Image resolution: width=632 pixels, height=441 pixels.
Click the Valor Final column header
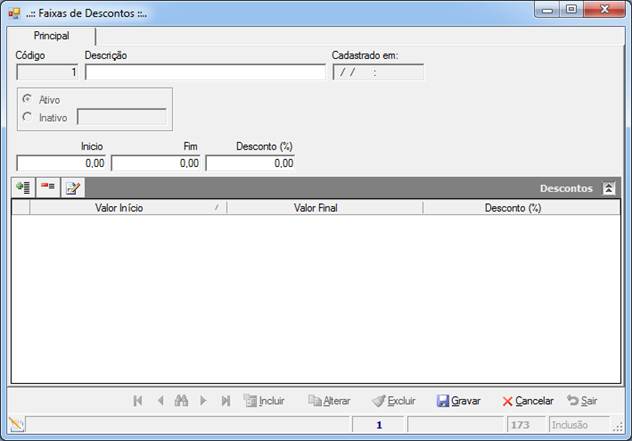(x=325, y=208)
